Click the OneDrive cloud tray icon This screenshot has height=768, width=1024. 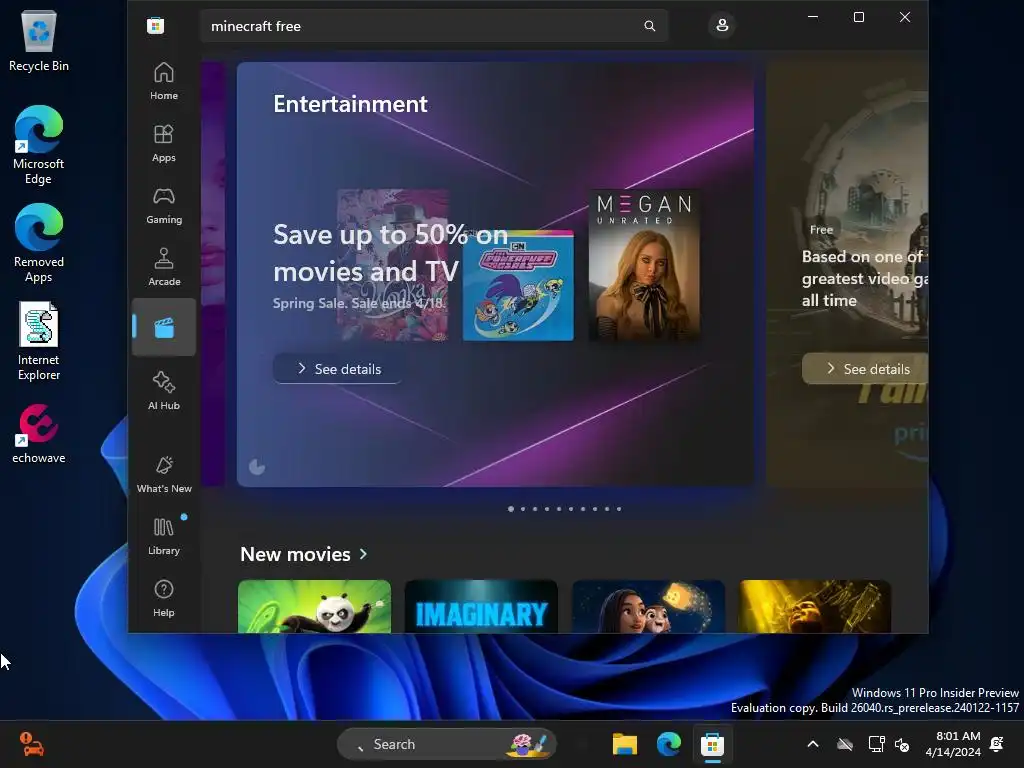click(x=845, y=744)
